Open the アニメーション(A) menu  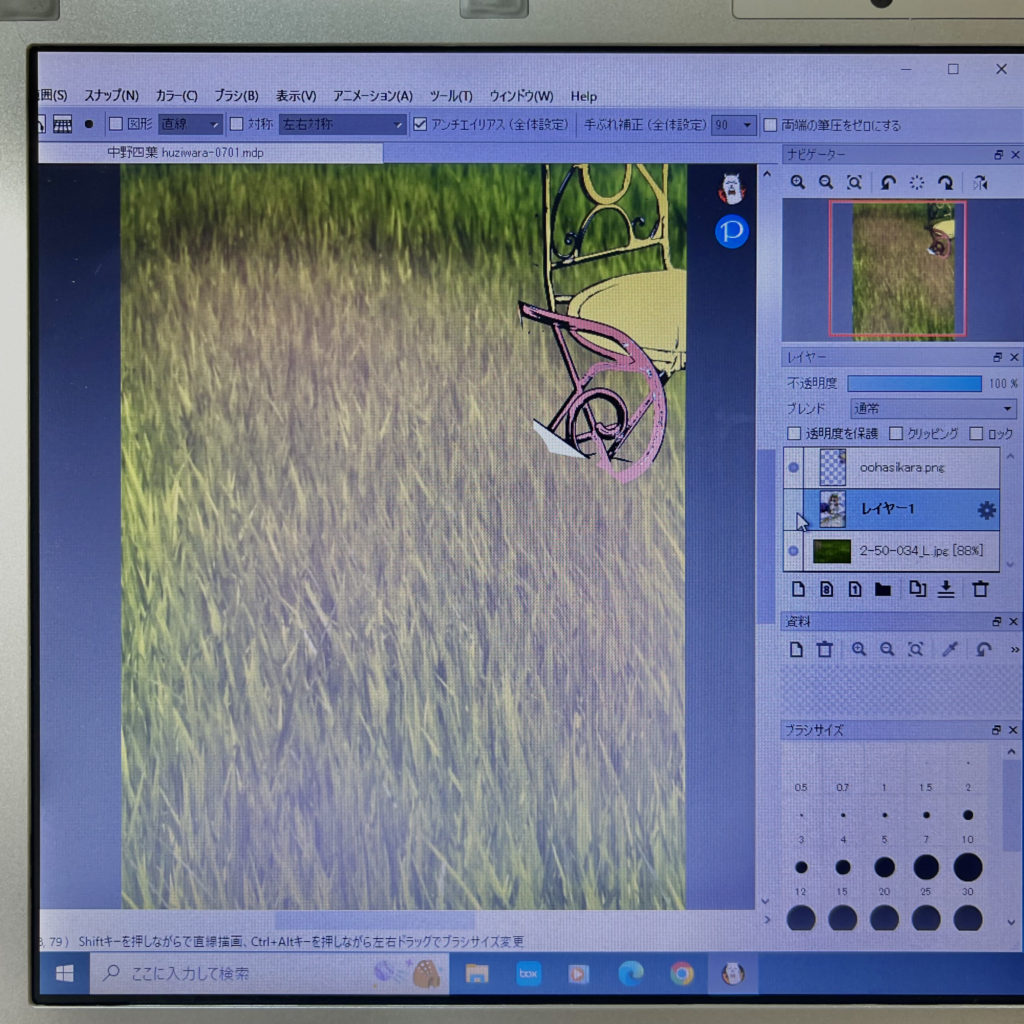click(x=372, y=96)
